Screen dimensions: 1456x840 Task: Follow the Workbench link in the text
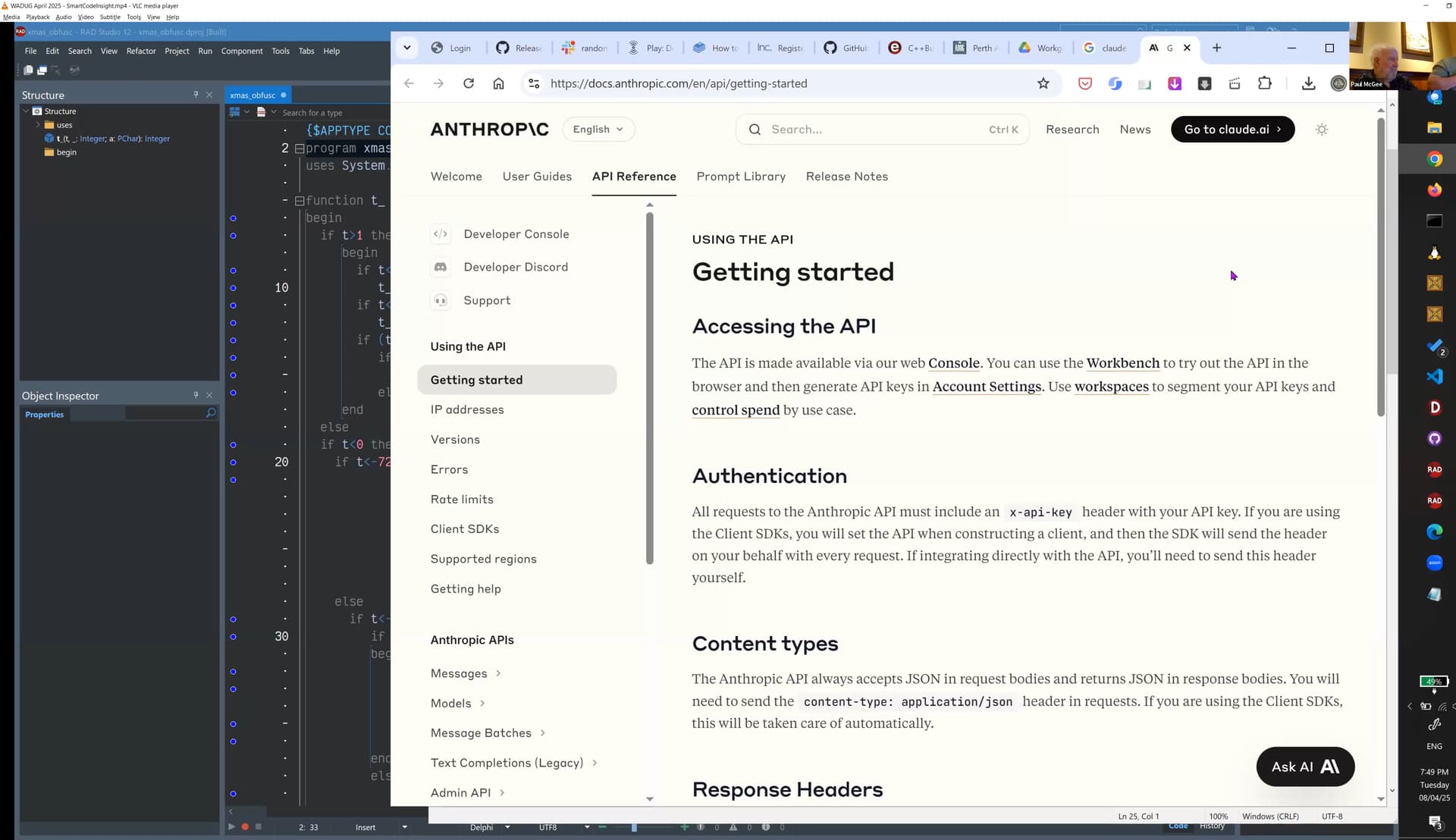tap(1122, 363)
